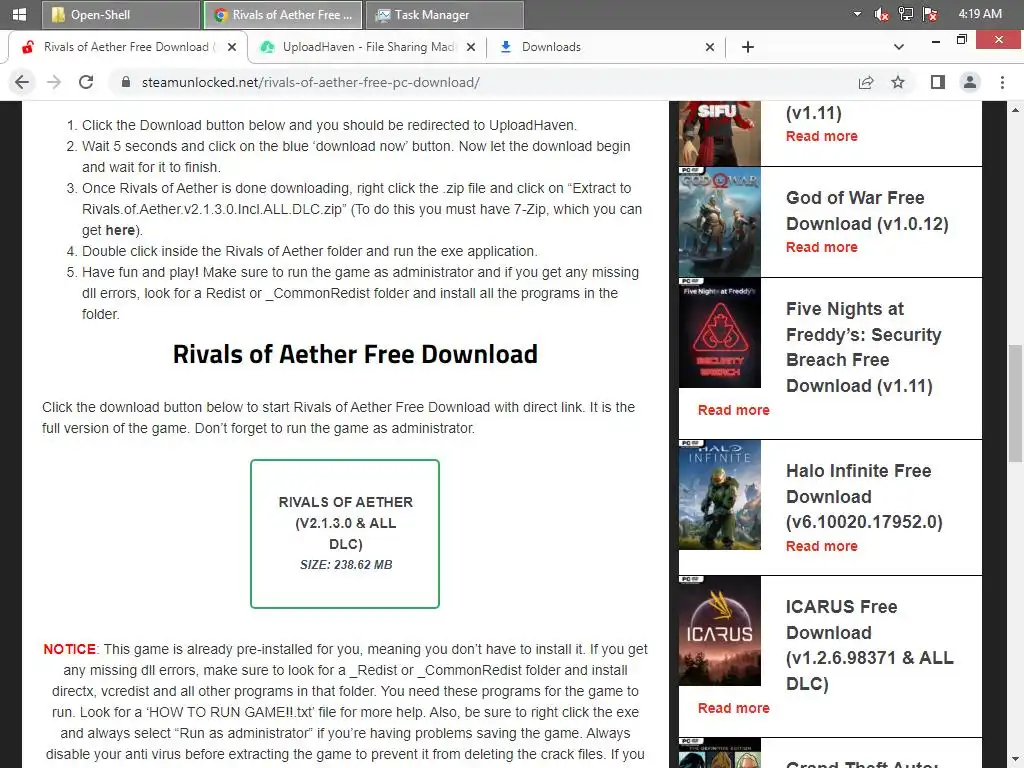
Task: Open the God of War cover thumbnail
Action: click(x=720, y=222)
